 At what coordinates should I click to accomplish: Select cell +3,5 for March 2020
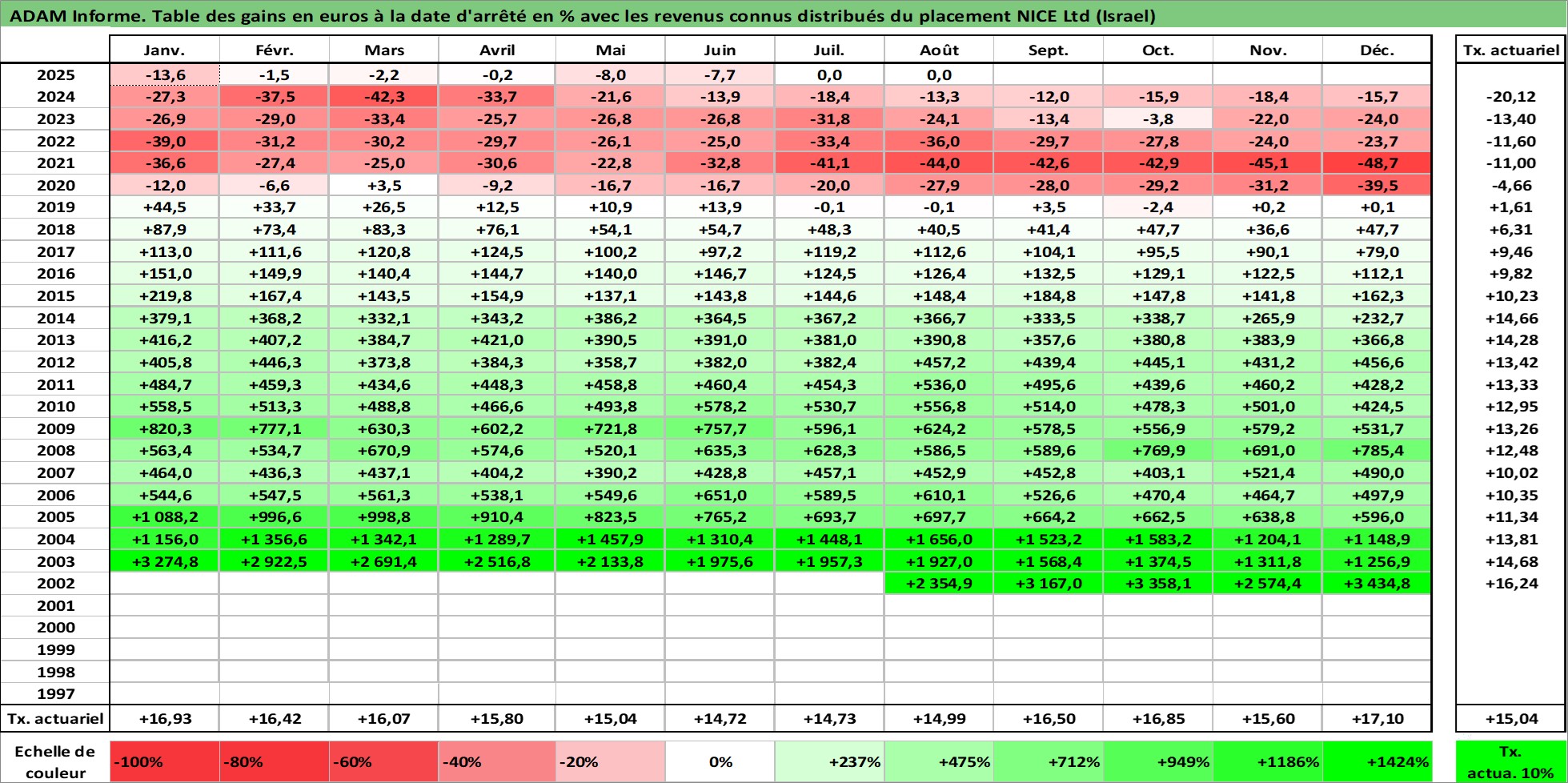[383, 185]
